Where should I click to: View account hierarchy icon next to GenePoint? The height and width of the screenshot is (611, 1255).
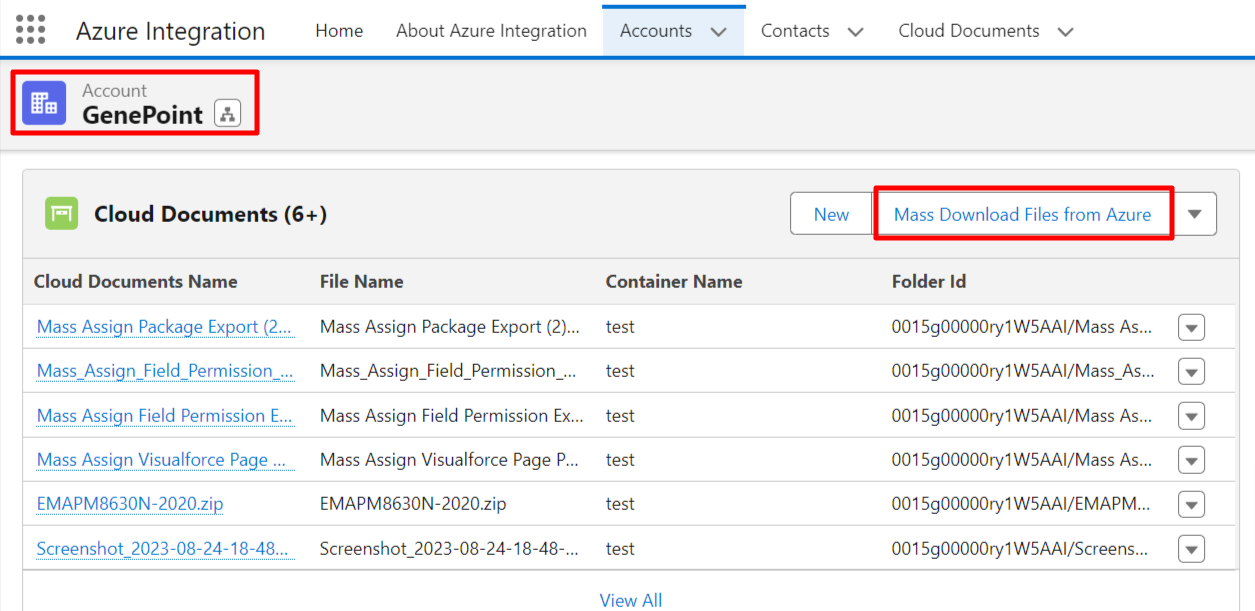[x=228, y=114]
